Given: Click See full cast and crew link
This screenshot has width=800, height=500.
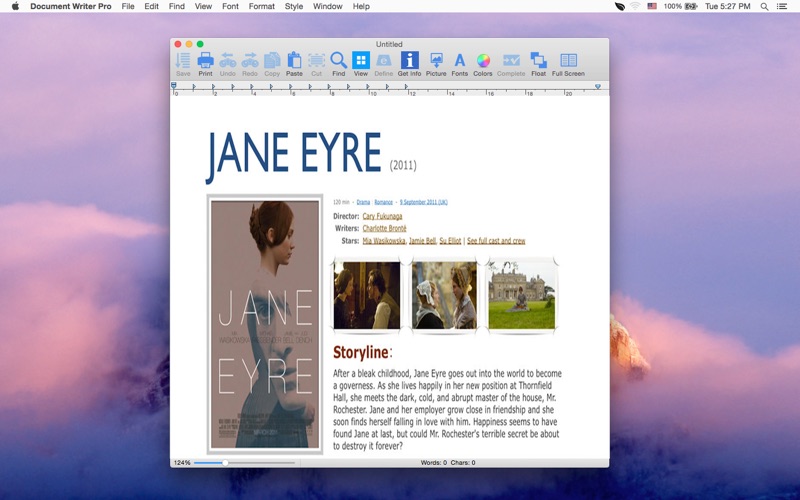Looking at the screenshot, I should click(496, 241).
